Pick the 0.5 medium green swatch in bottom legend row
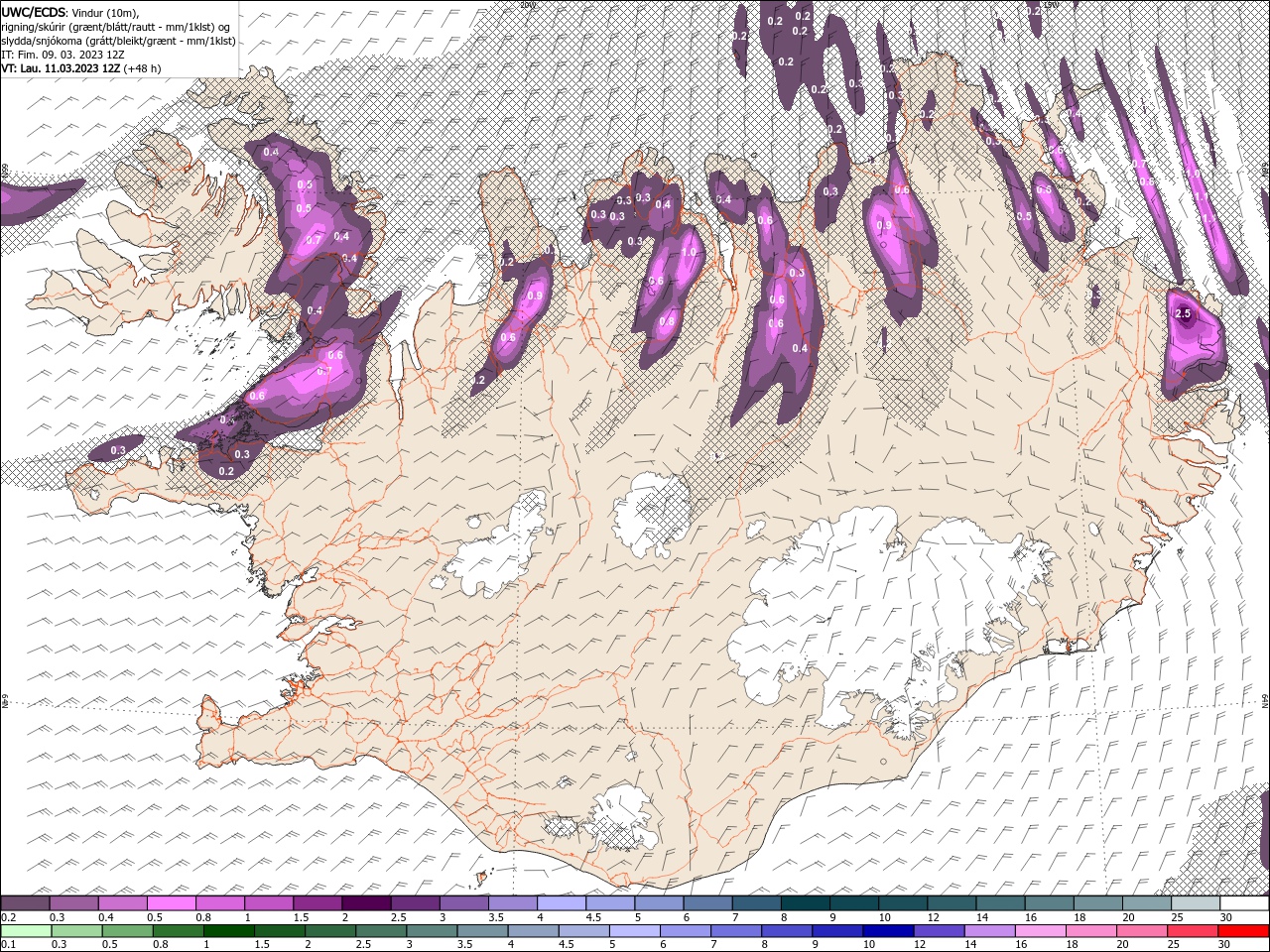1270x952 pixels. pos(128,931)
